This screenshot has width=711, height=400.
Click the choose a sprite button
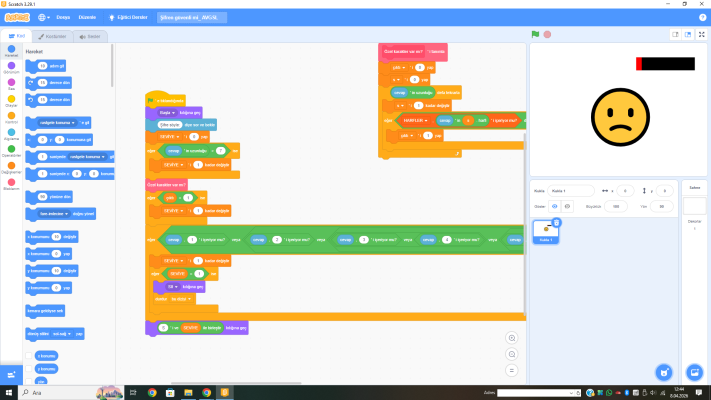[x=661, y=372]
